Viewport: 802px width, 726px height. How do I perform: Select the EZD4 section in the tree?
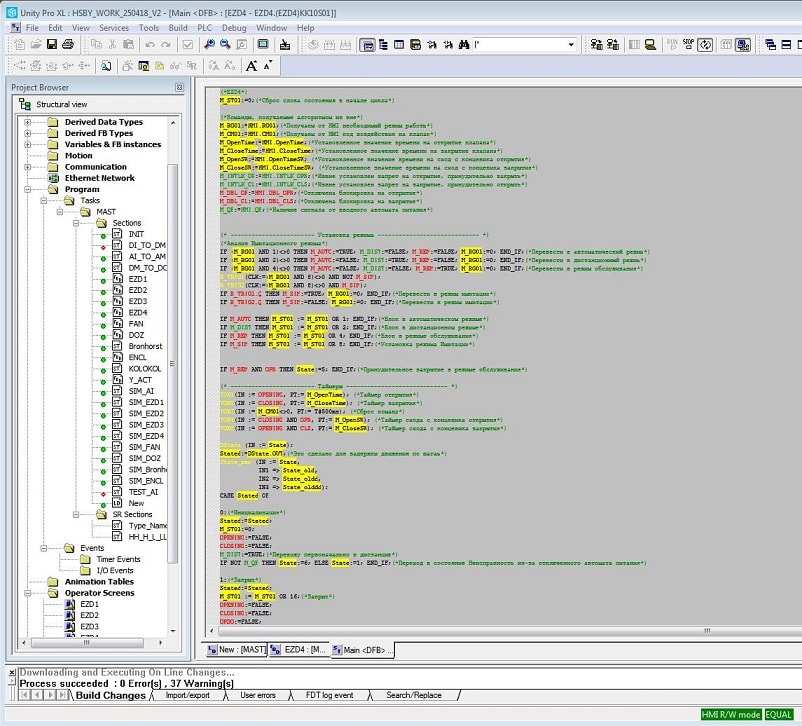[138, 313]
